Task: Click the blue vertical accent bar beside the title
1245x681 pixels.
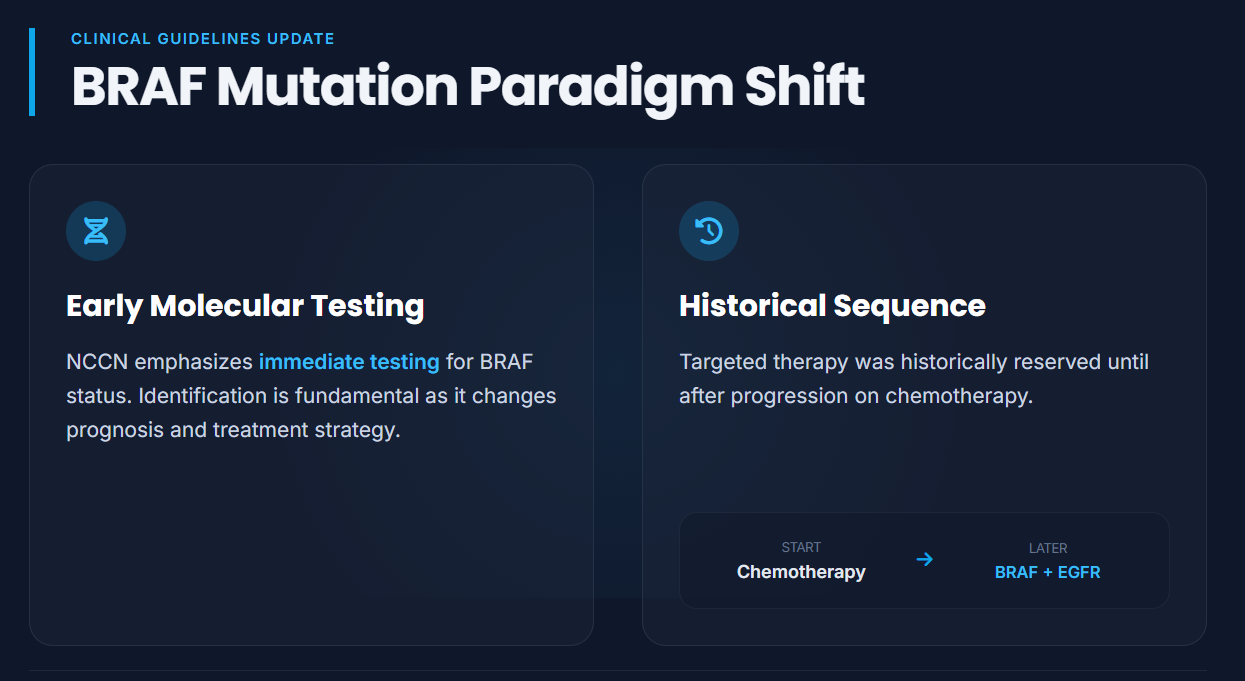Action: pyautogui.click(x=32, y=72)
